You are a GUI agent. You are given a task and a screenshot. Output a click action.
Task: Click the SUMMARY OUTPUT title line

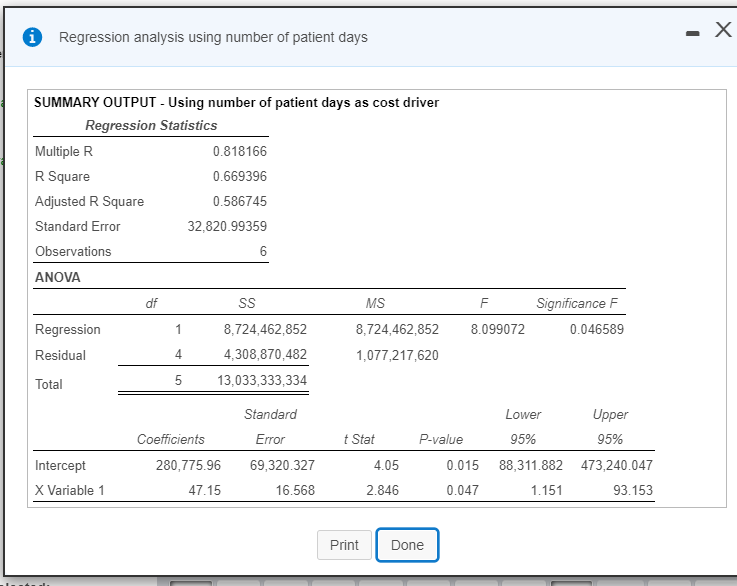(x=236, y=102)
